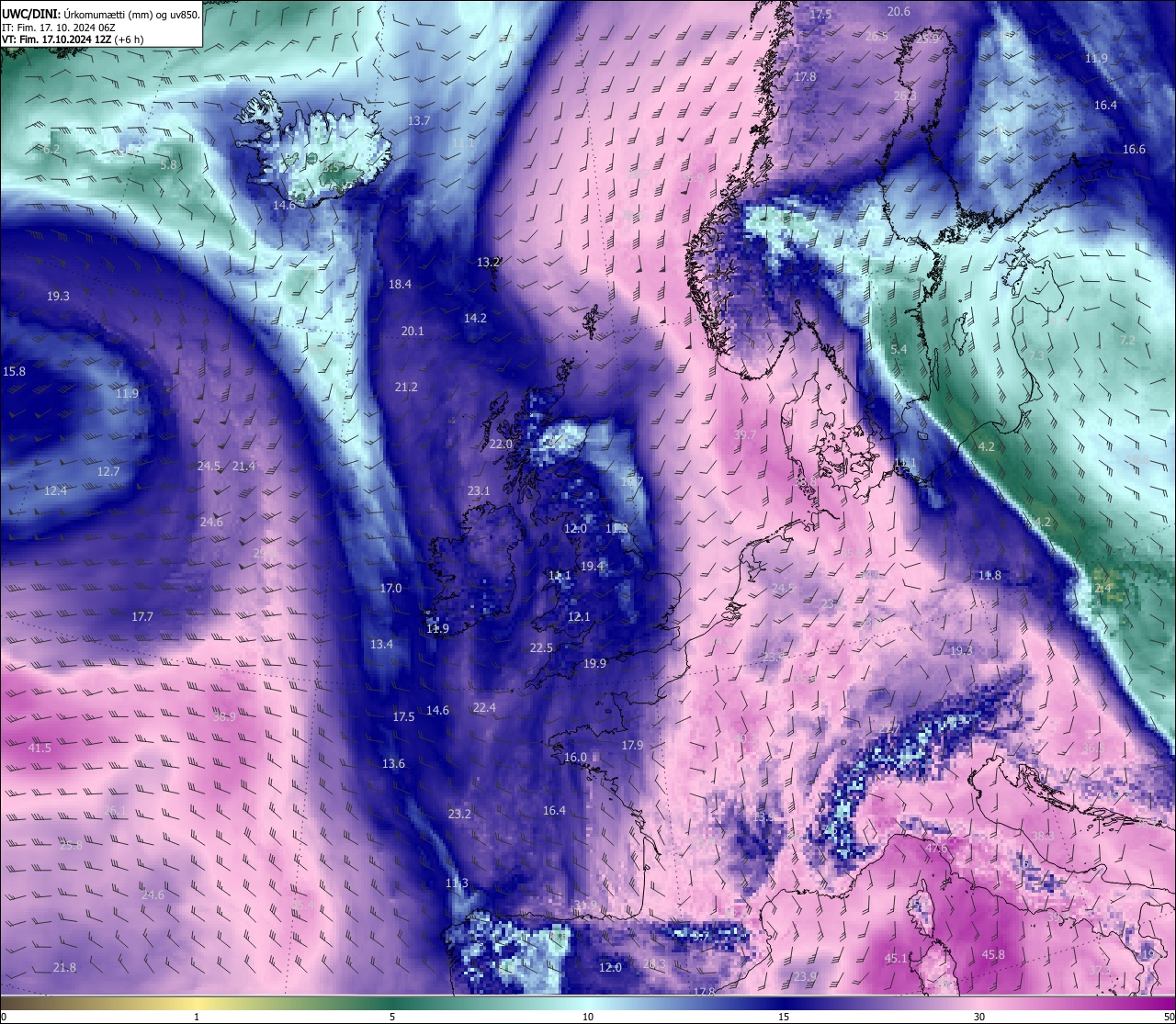Click the 13.2 value label
Viewport: 1176px width, 1024px height.
point(488,263)
